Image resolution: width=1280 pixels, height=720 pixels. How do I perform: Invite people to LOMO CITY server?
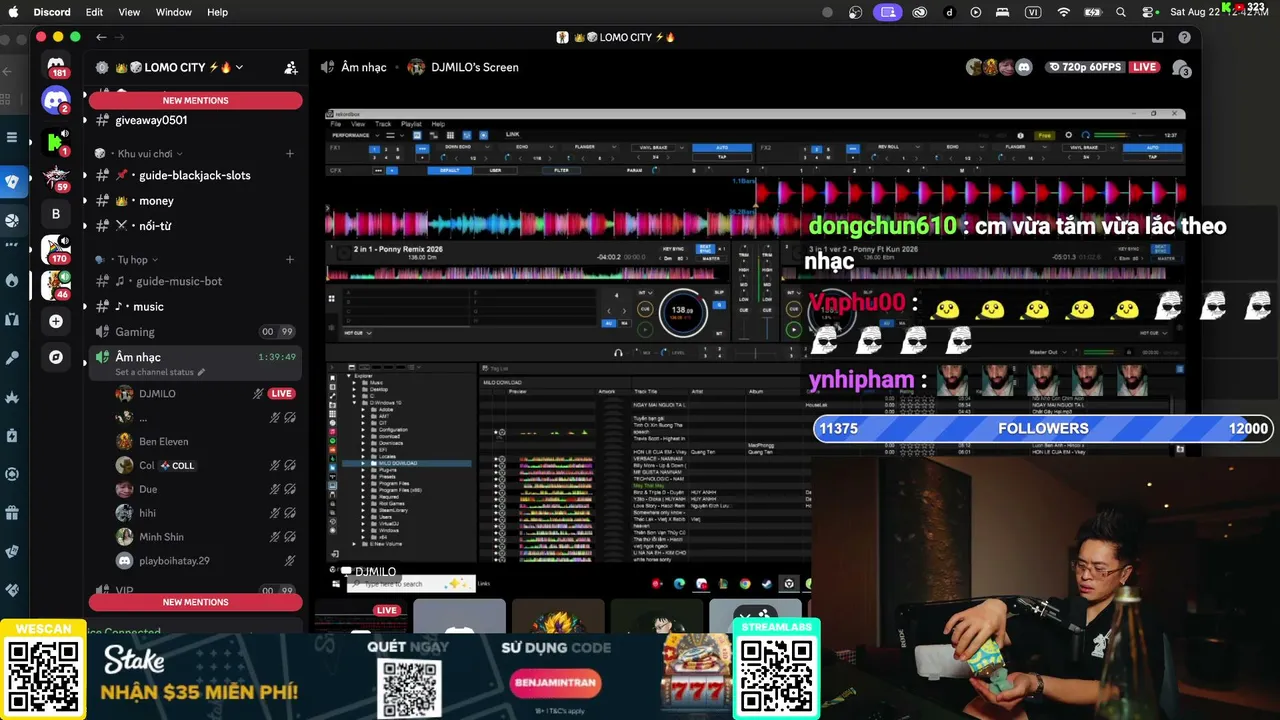point(291,68)
